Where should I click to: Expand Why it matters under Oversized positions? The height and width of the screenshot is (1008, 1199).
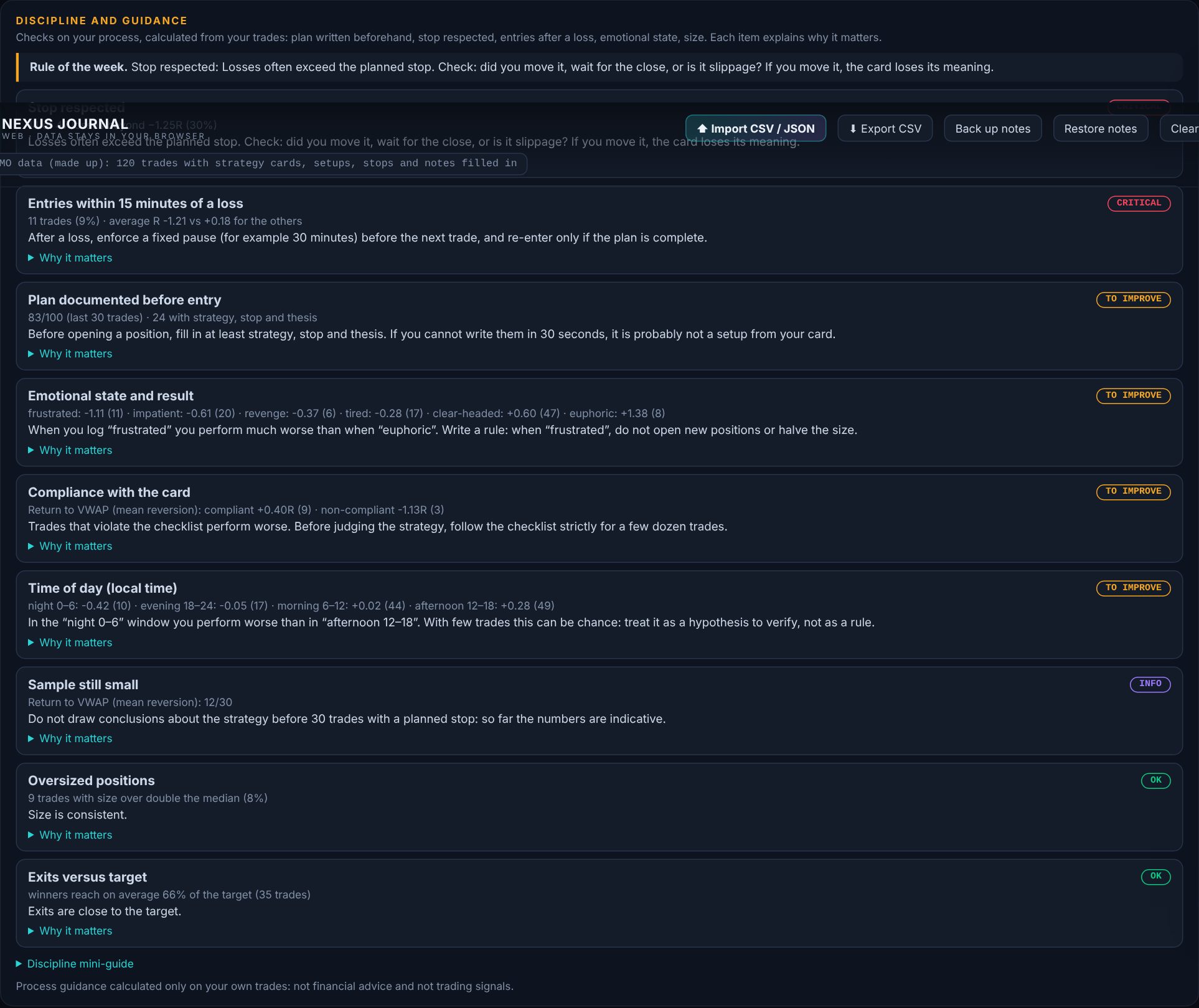pyautogui.click(x=70, y=835)
